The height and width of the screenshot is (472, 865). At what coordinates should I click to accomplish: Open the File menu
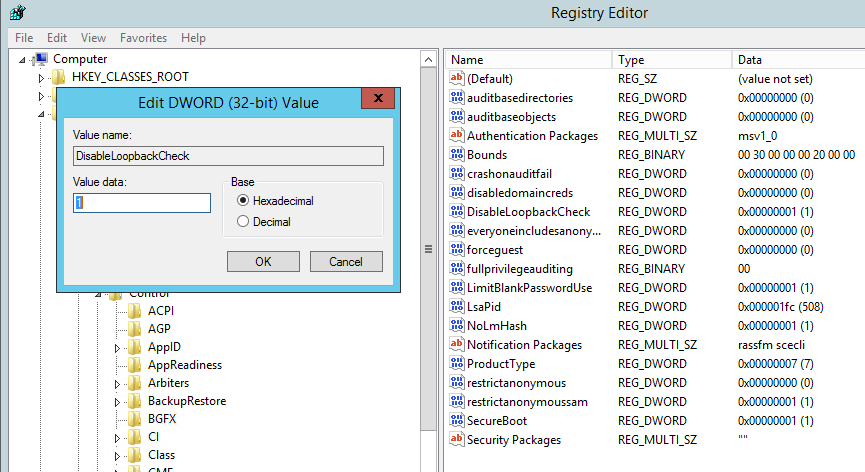click(x=24, y=37)
